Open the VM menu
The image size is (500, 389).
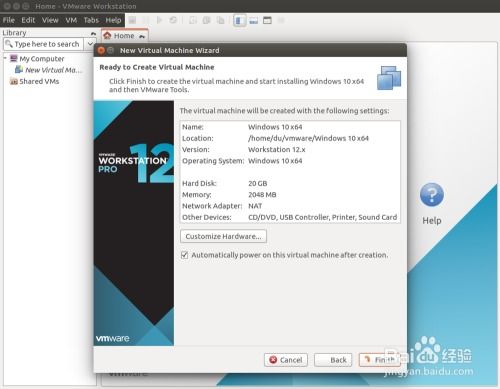[71, 20]
